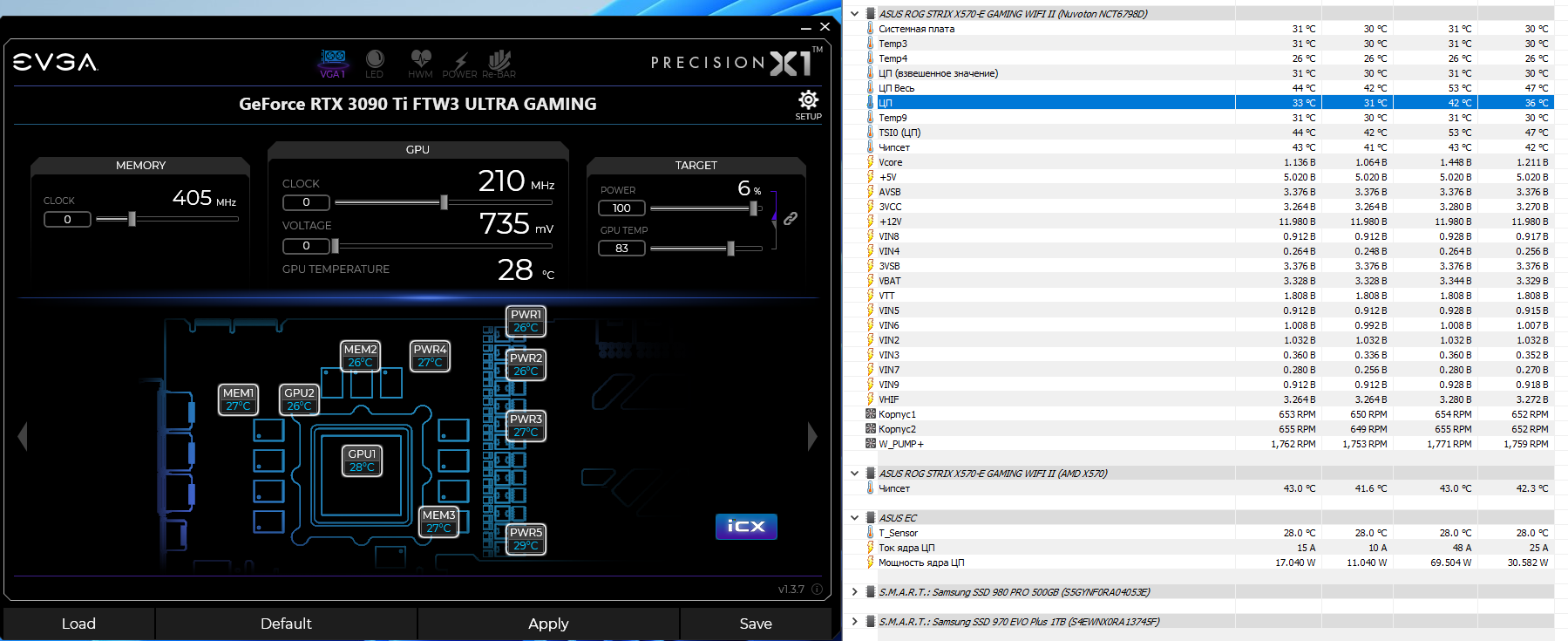Click icon beside Ток ядра ЦП
Image resolution: width=1568 pixels, height=641 pixels.
click(870, 548)
